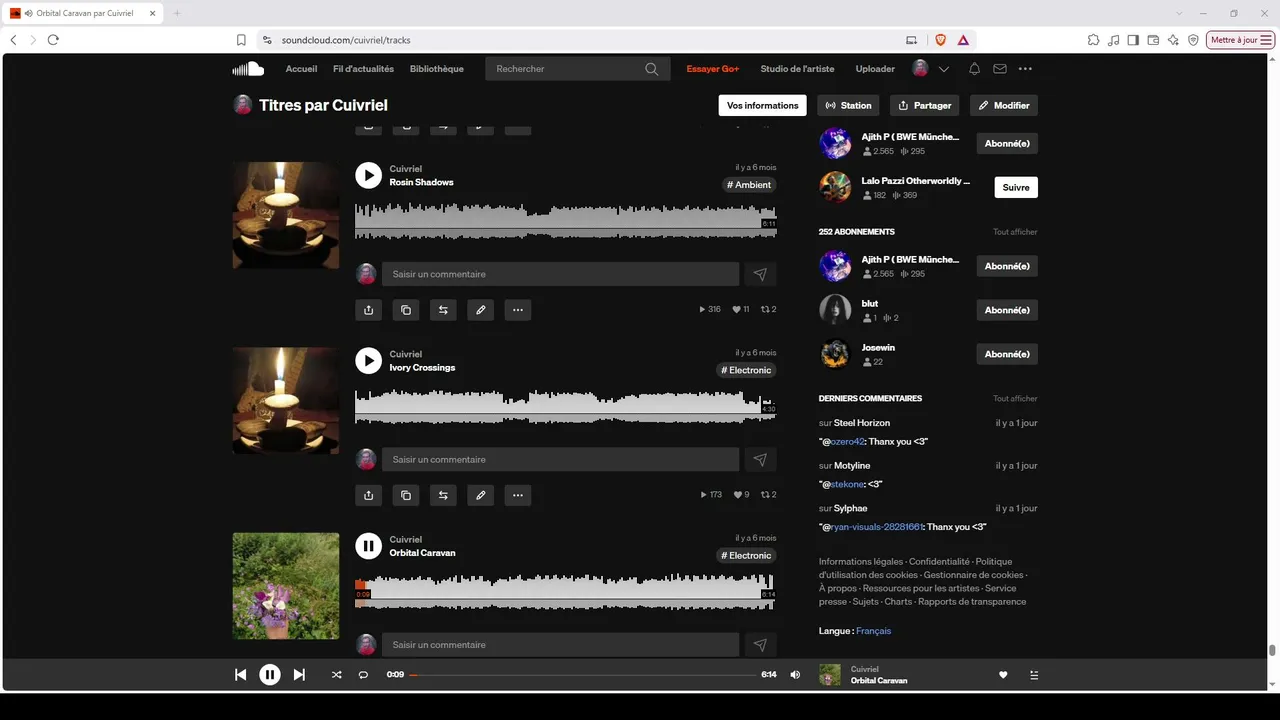This screenshot has width=1280, height=720.
Task: Open the notifications bell
Action: tap(974, 69)
